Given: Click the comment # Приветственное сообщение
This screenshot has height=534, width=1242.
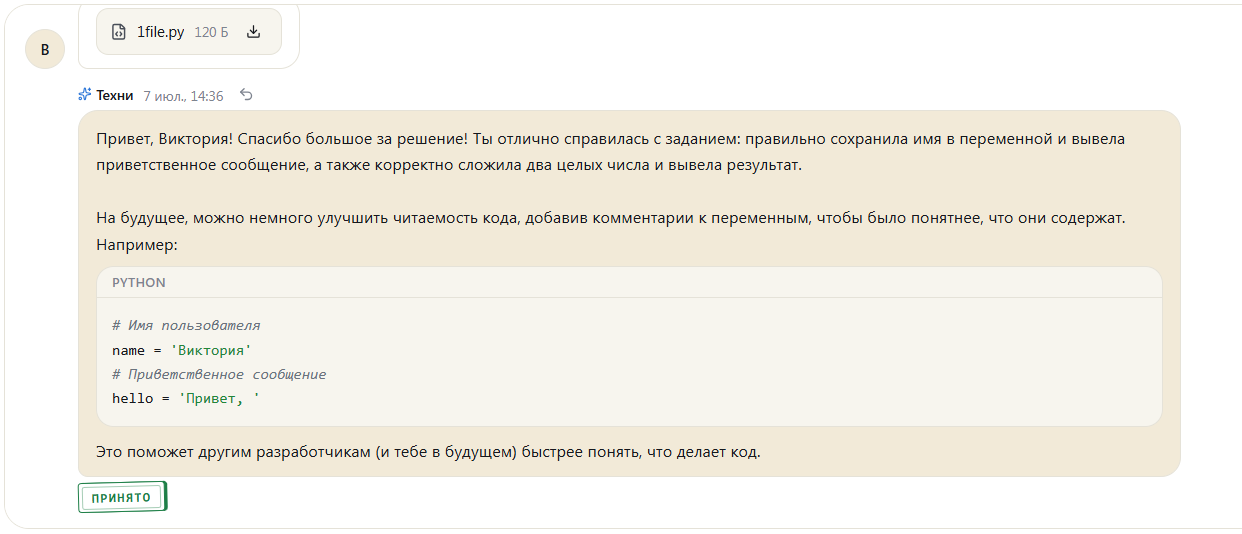Looking at the screenshot, I should [219, 374].
